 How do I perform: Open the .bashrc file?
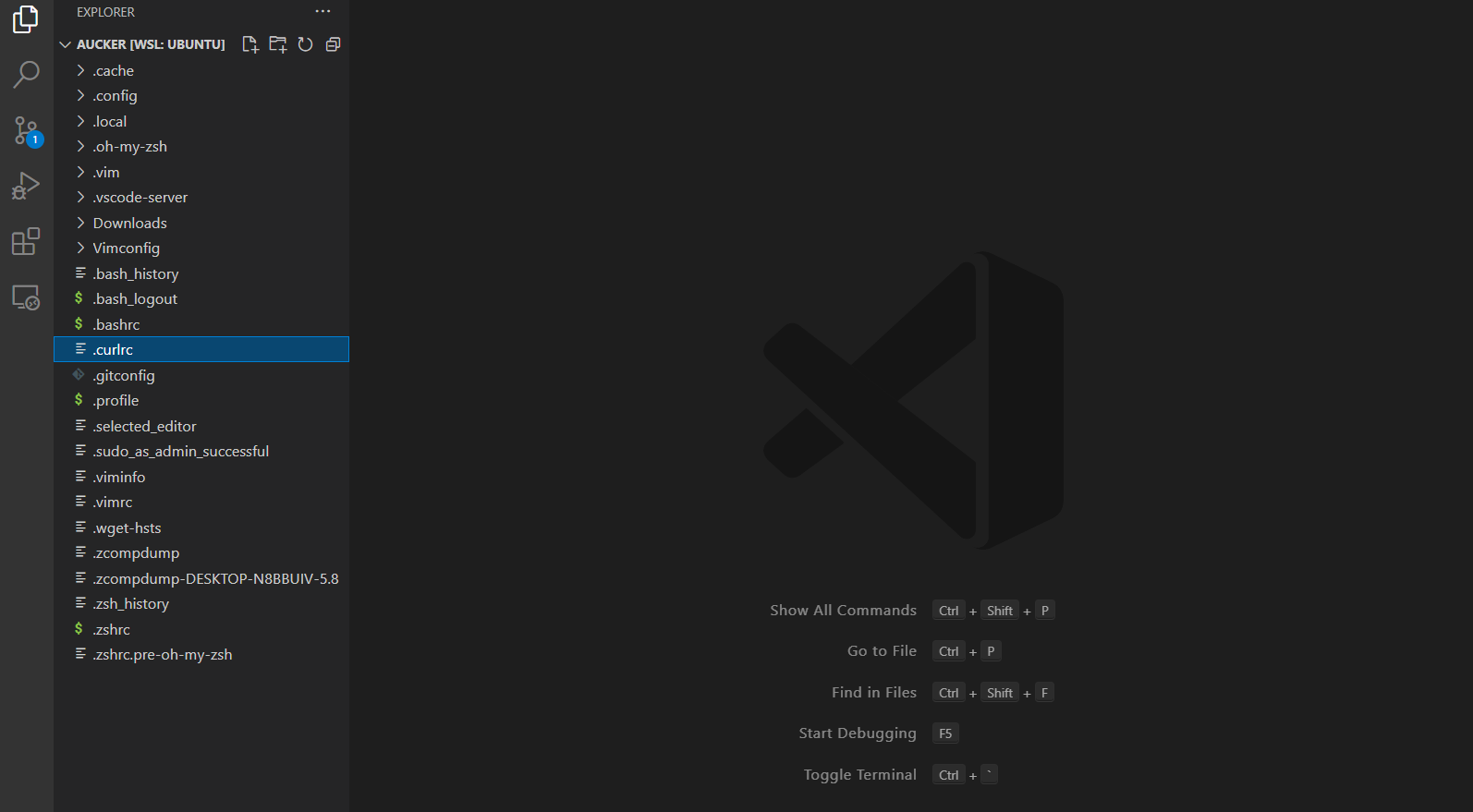201,324
